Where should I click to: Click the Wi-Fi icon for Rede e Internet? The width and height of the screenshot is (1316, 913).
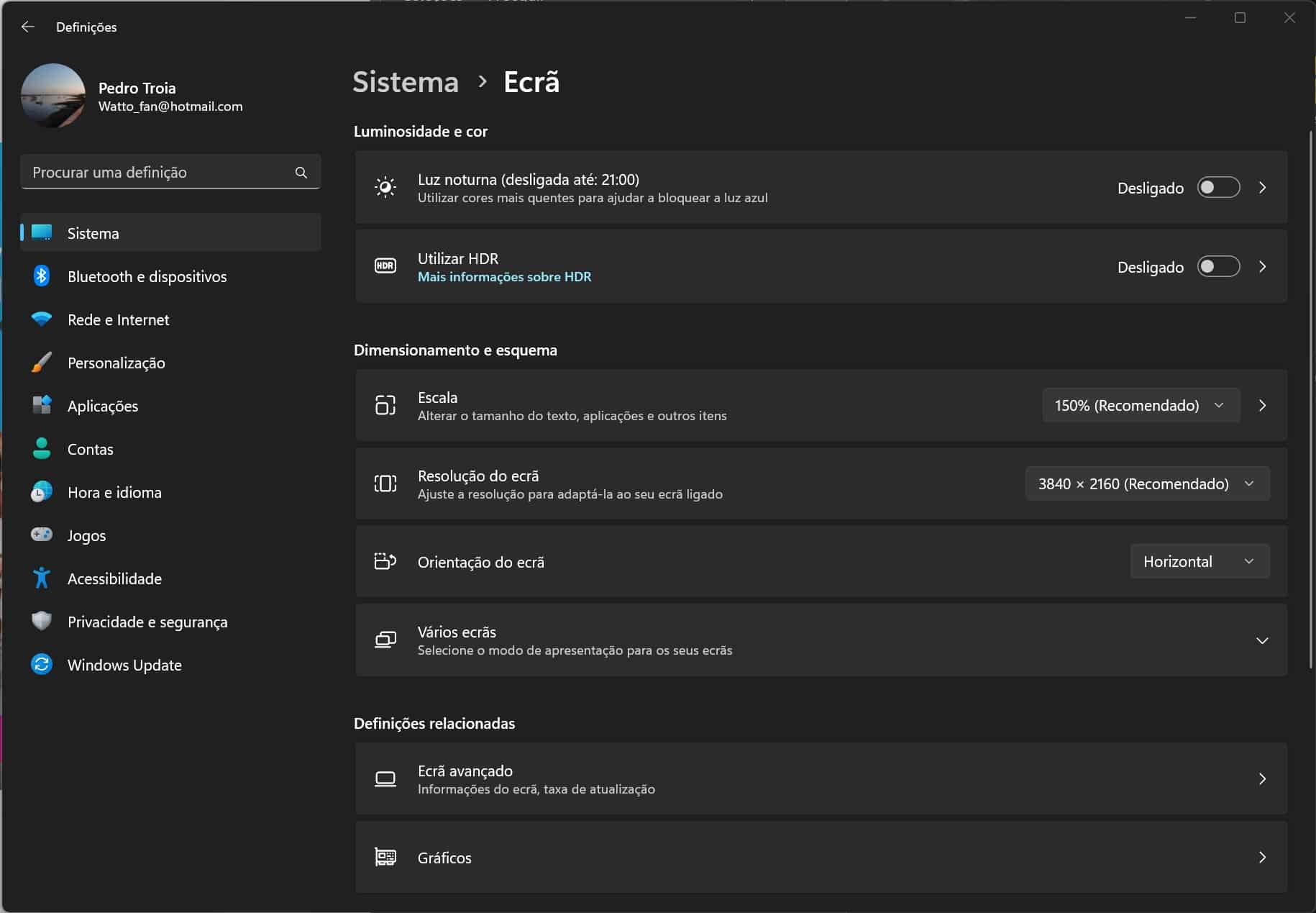pyautogui.click(x=42, y=319)
